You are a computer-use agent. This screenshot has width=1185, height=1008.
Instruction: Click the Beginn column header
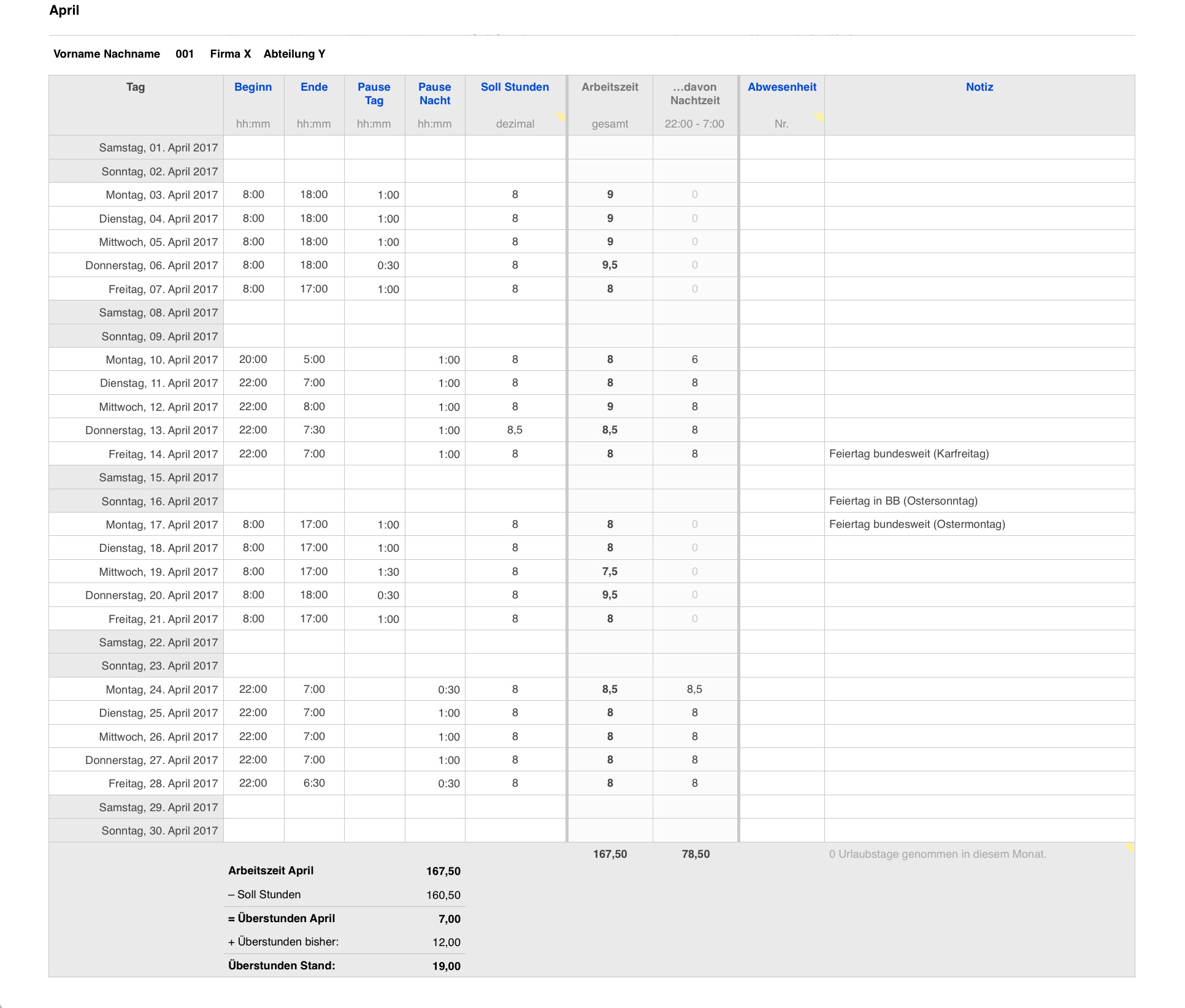[x=253, y=87]
